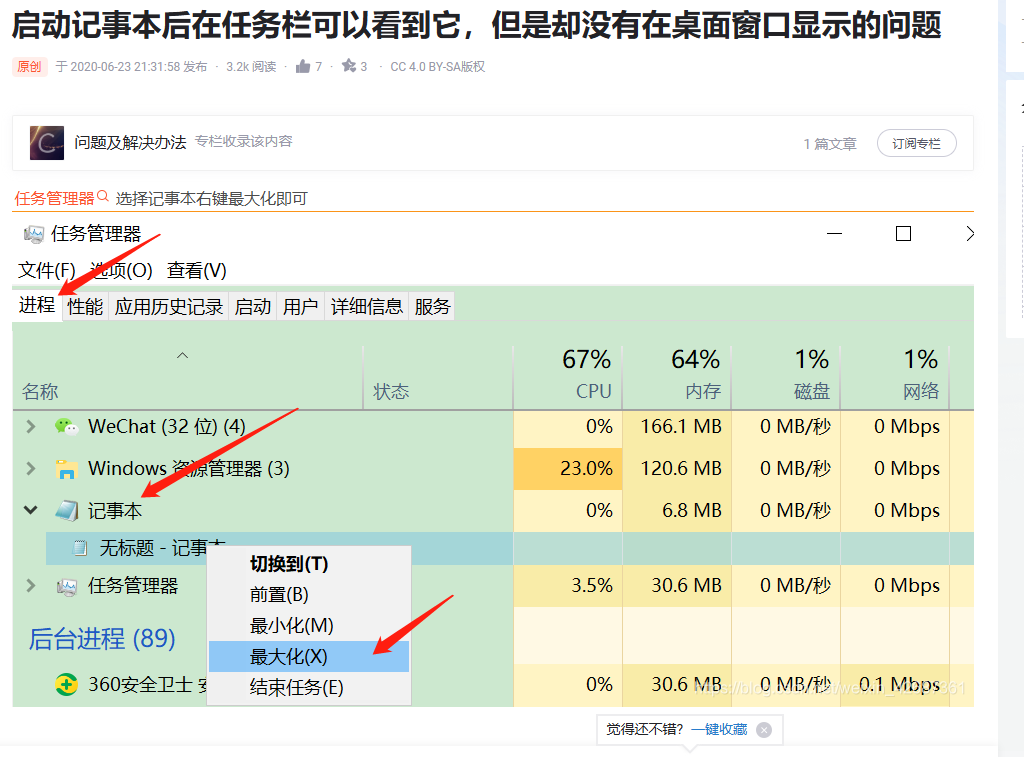This screenshot has height=757, width=1024.
Task: Expand the 任务管理器 process group
Action: (31, 585)
